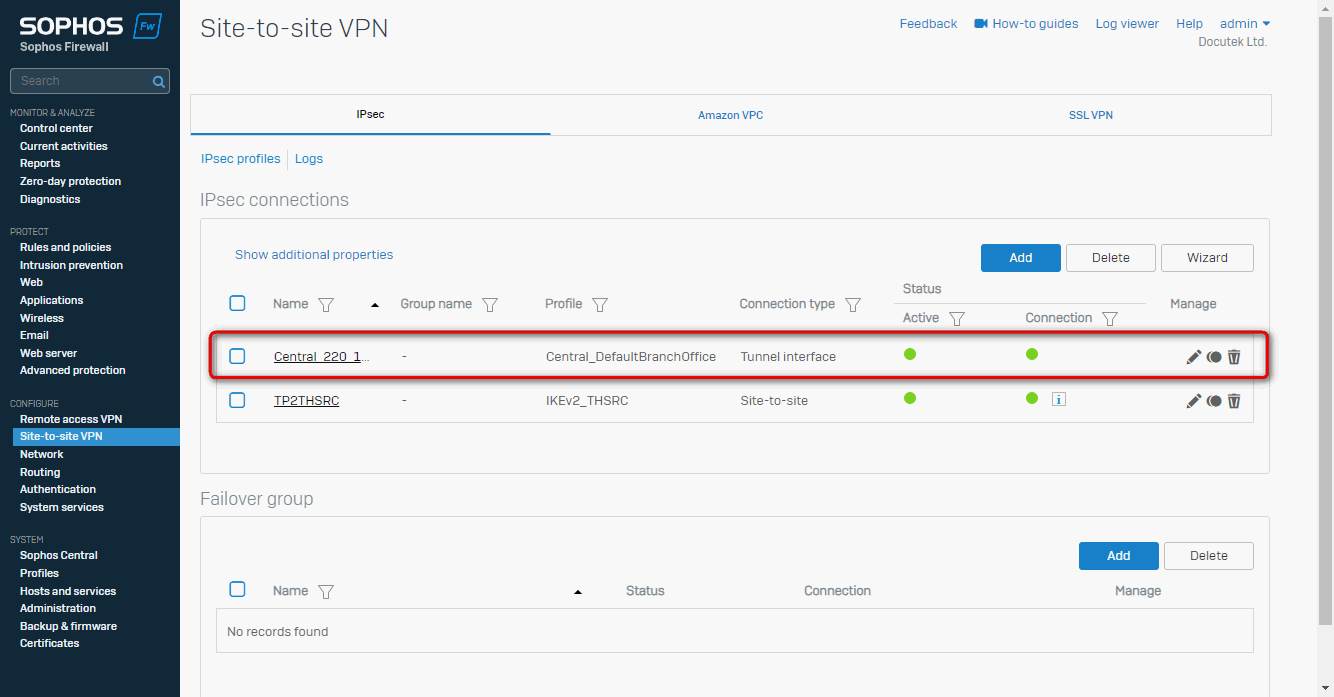Toggle the Active status dot for Central_220
The height and width of the screenshot is (697, 1334).
point(910,354)
